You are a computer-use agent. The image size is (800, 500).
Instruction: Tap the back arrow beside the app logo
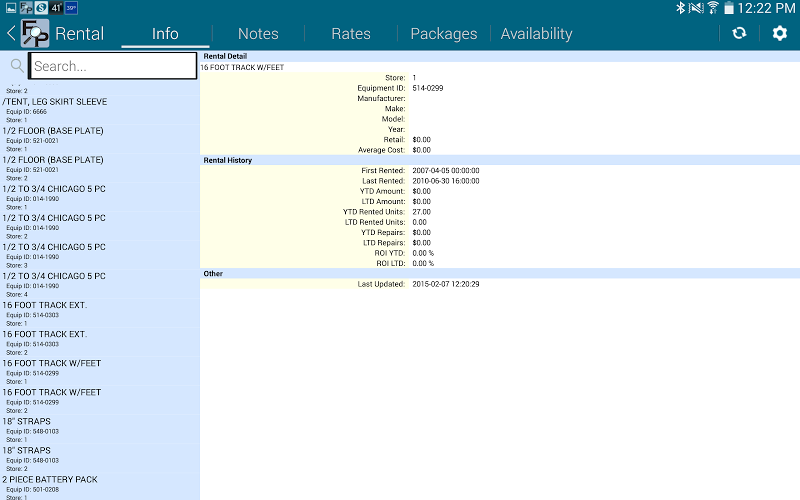coord(11,34)
